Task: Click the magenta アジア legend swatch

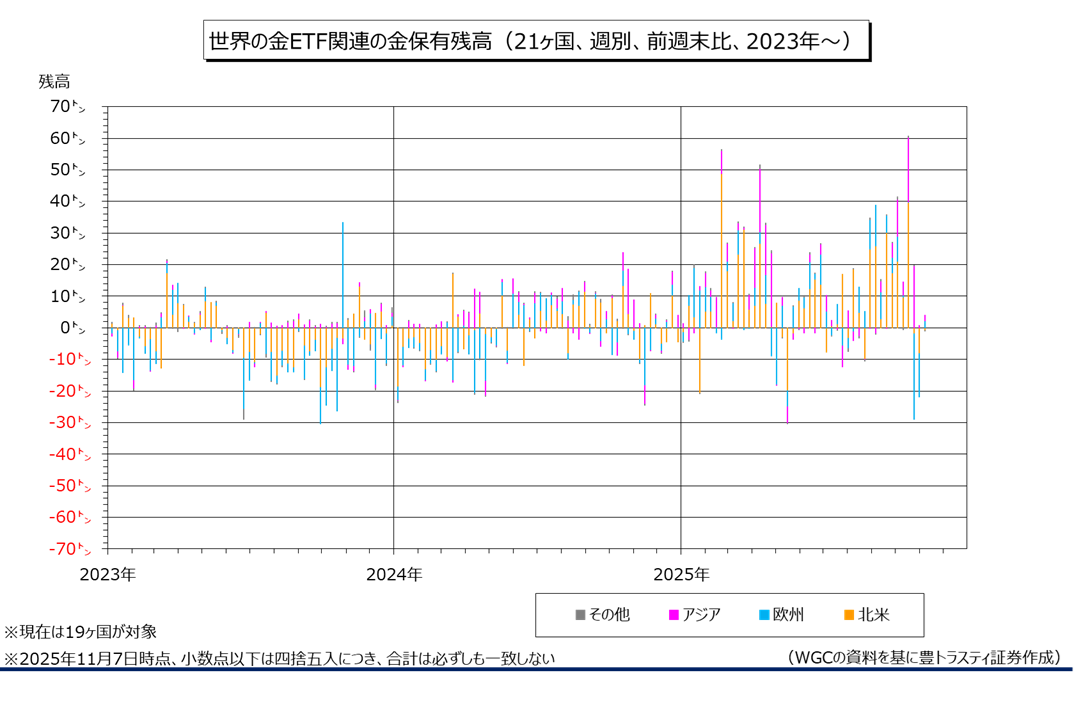Action: pos(674,615)
